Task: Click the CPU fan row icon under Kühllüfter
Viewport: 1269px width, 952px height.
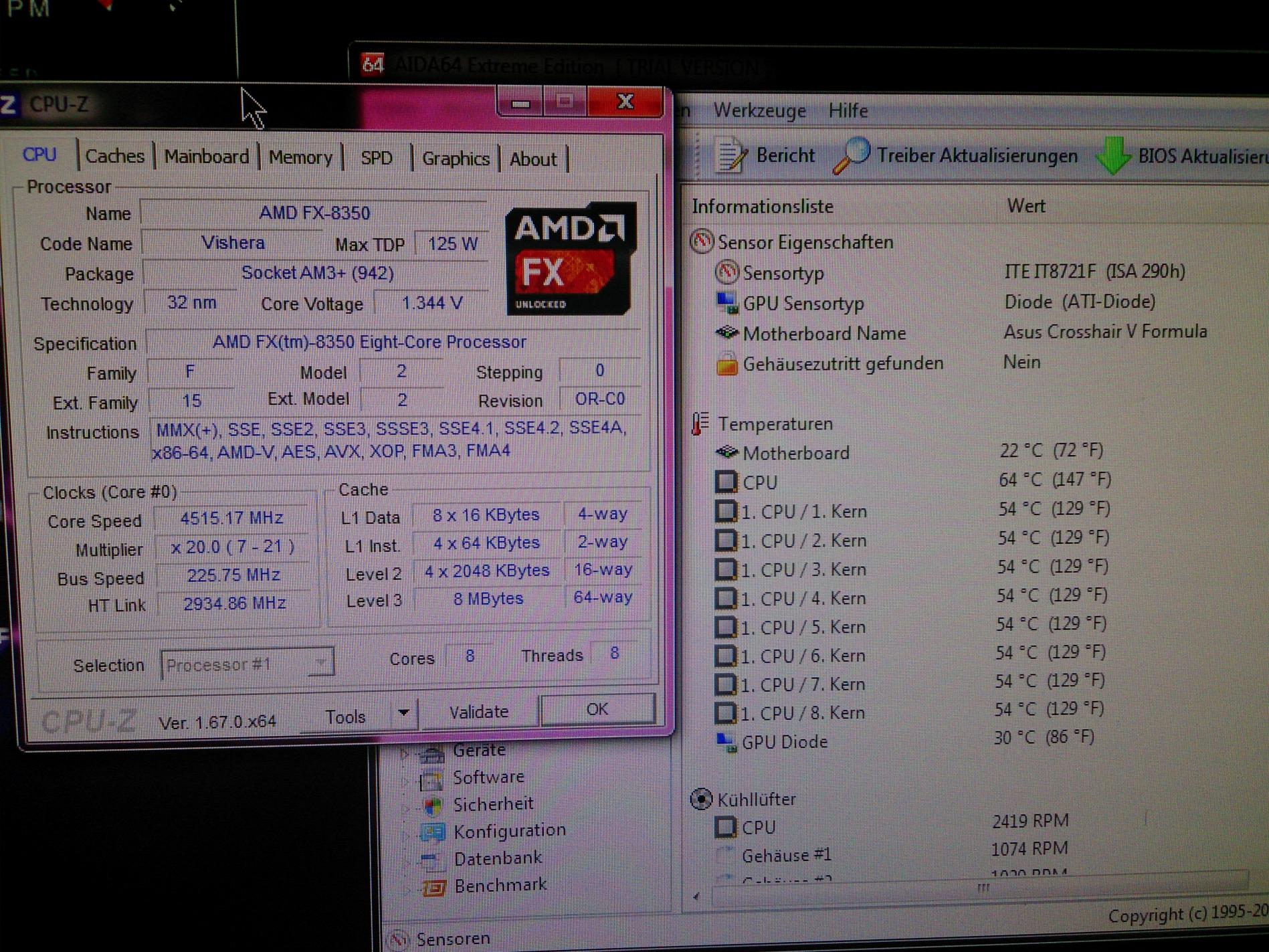Action: [725, 828]
